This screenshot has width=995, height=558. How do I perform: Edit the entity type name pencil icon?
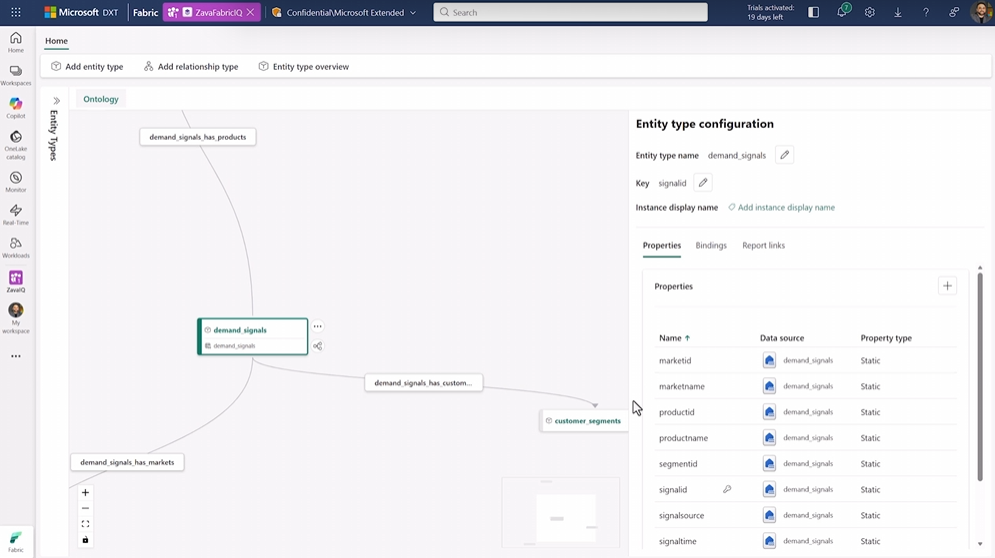[785, 155]
